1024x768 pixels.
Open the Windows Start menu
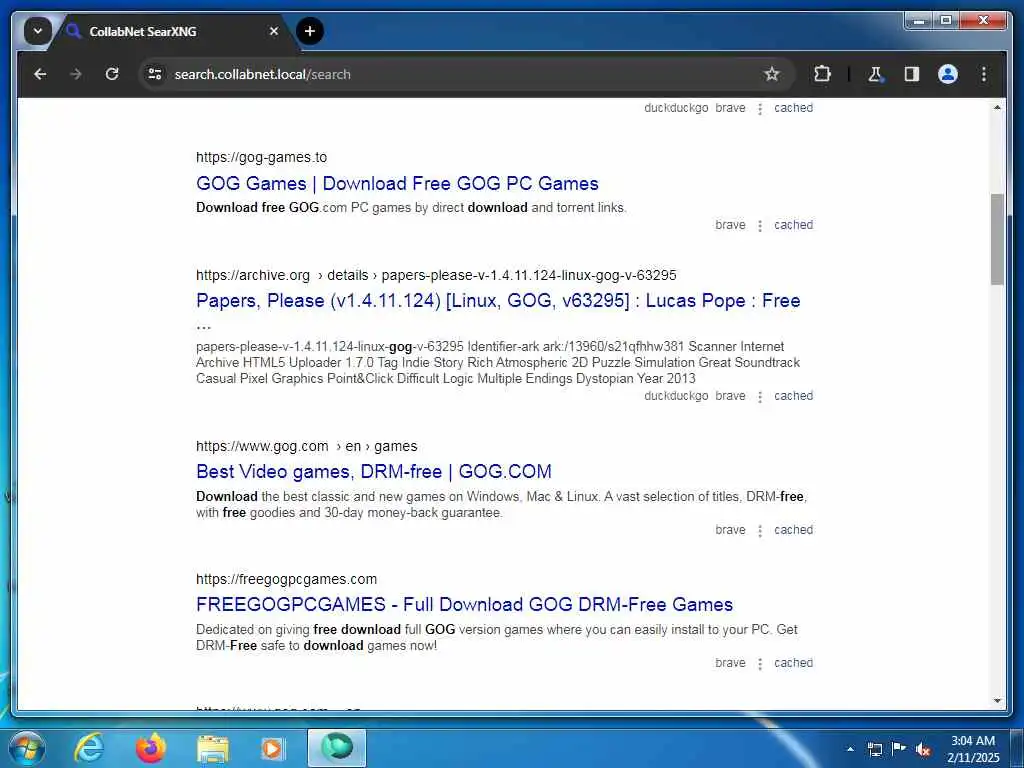click(x=26, y=748)
